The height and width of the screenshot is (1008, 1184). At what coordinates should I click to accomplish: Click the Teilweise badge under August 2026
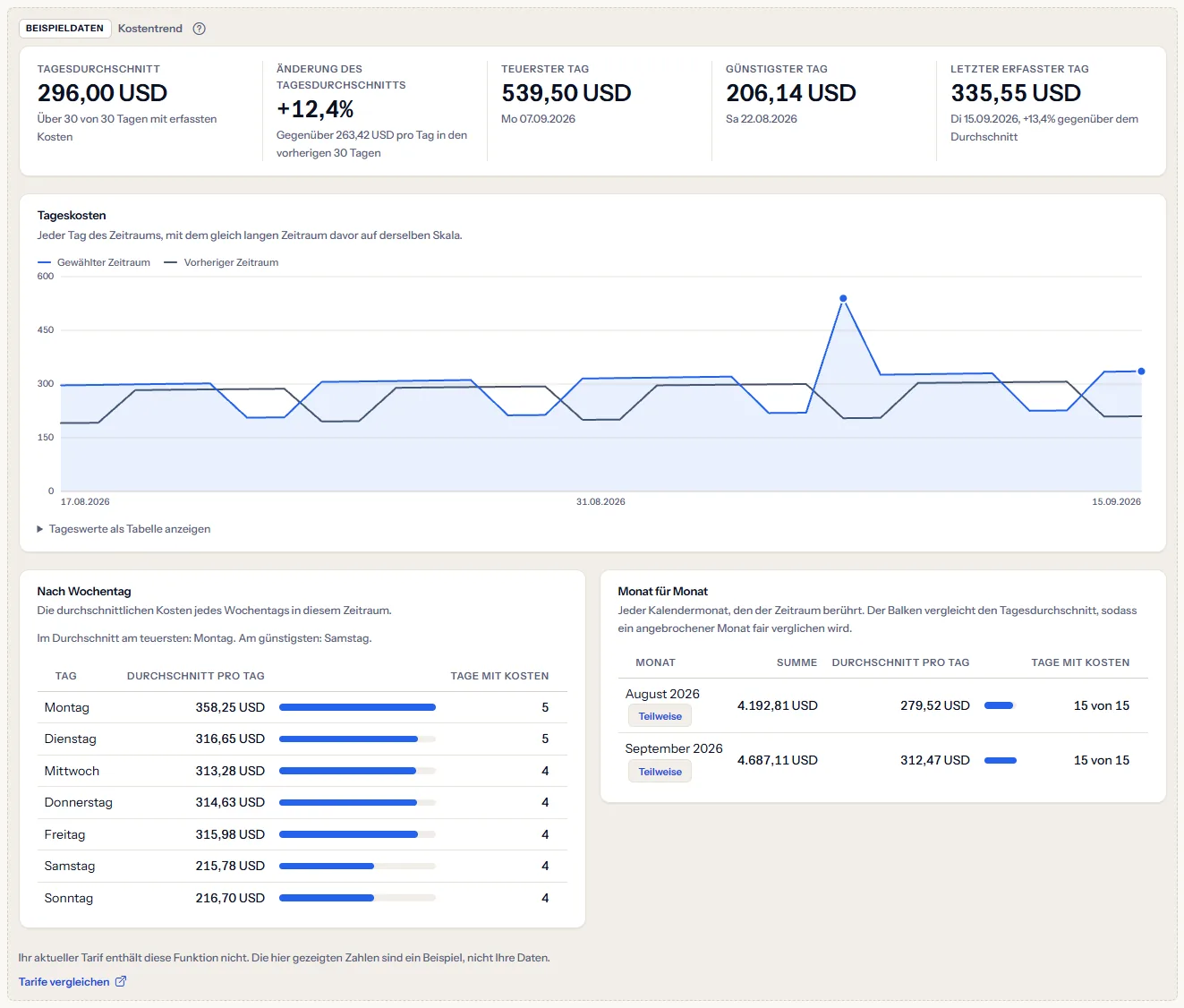(x=660, y=716)
